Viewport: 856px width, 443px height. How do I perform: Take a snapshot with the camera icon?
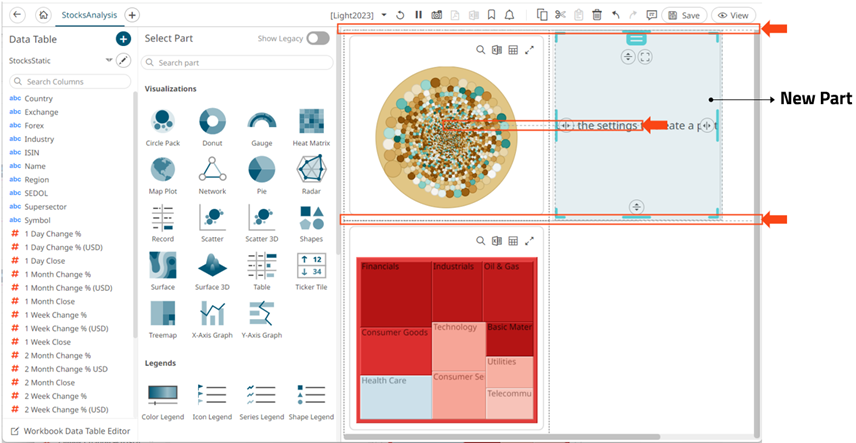(437, 15)
